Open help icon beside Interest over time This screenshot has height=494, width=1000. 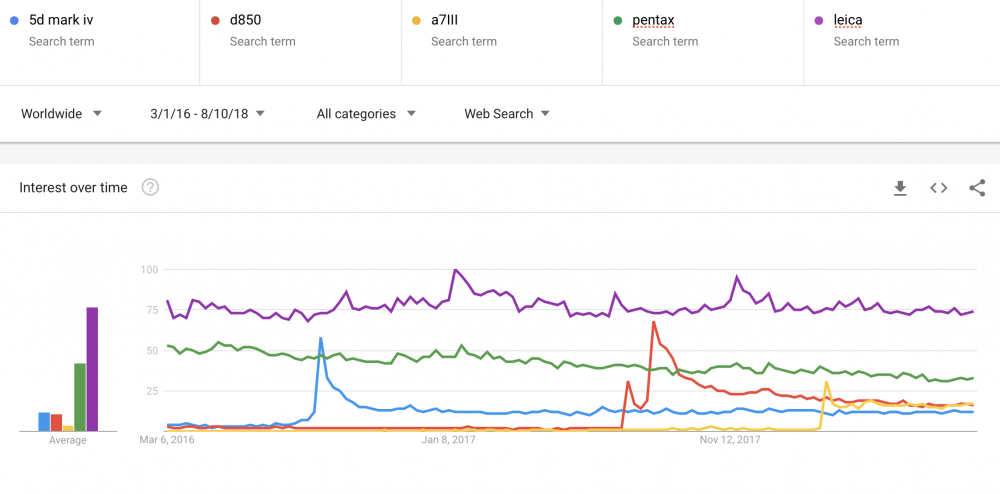pos(150,188)
